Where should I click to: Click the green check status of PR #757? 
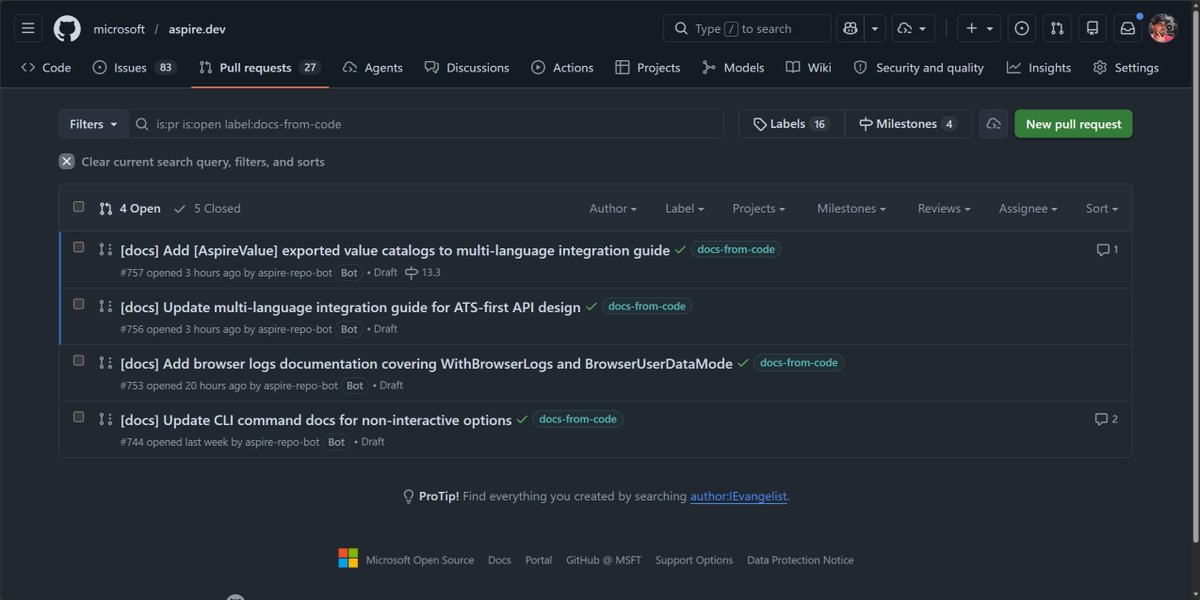[680, 250]
